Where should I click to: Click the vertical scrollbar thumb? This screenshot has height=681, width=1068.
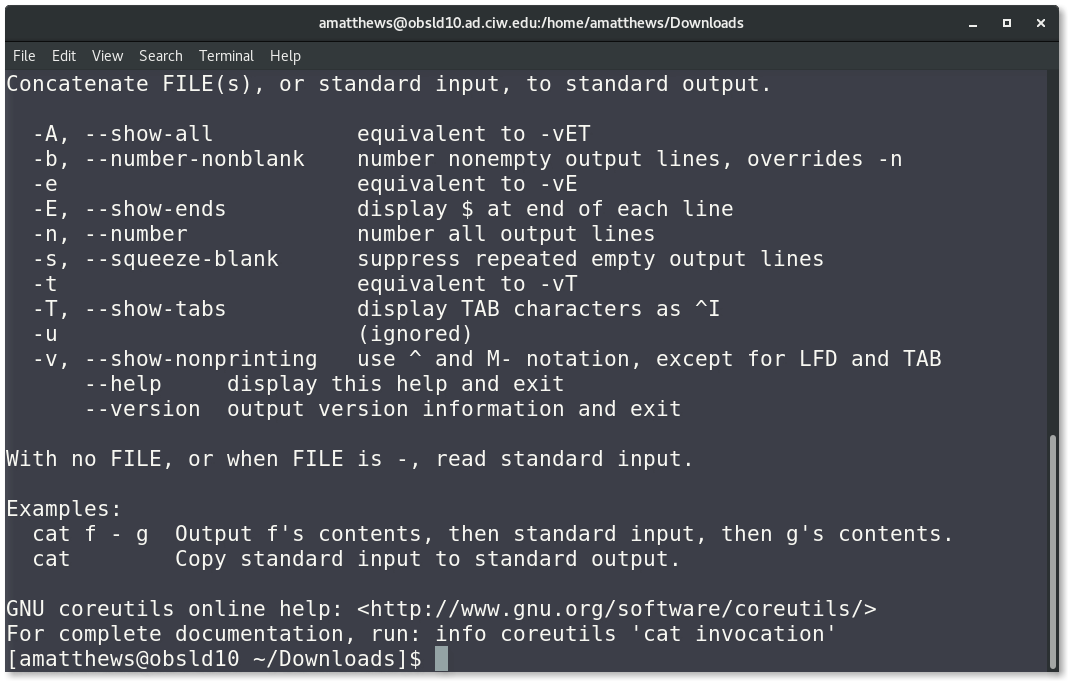coord(1054,552)
